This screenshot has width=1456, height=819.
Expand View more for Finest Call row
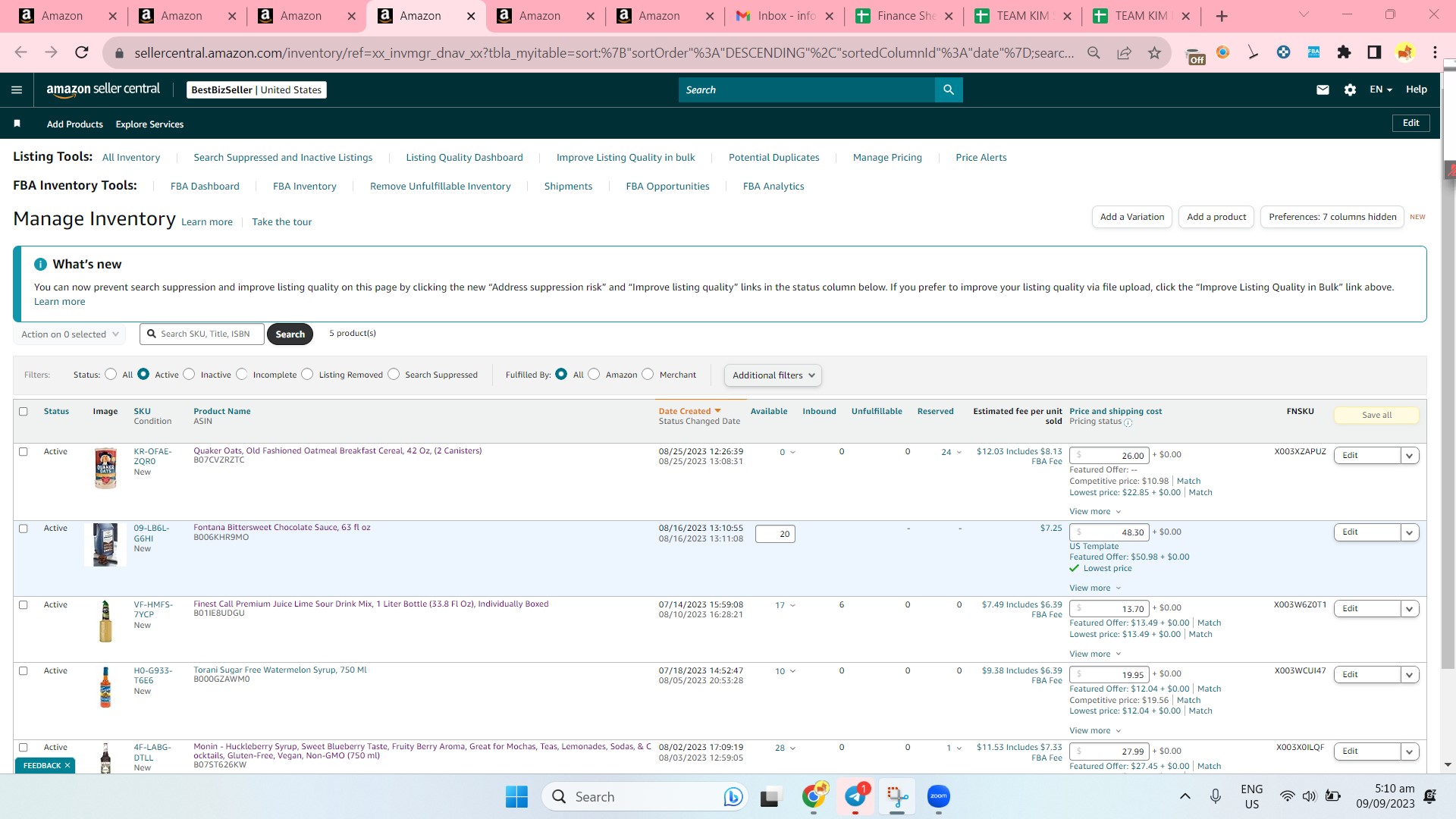[x=1095, y=654]
